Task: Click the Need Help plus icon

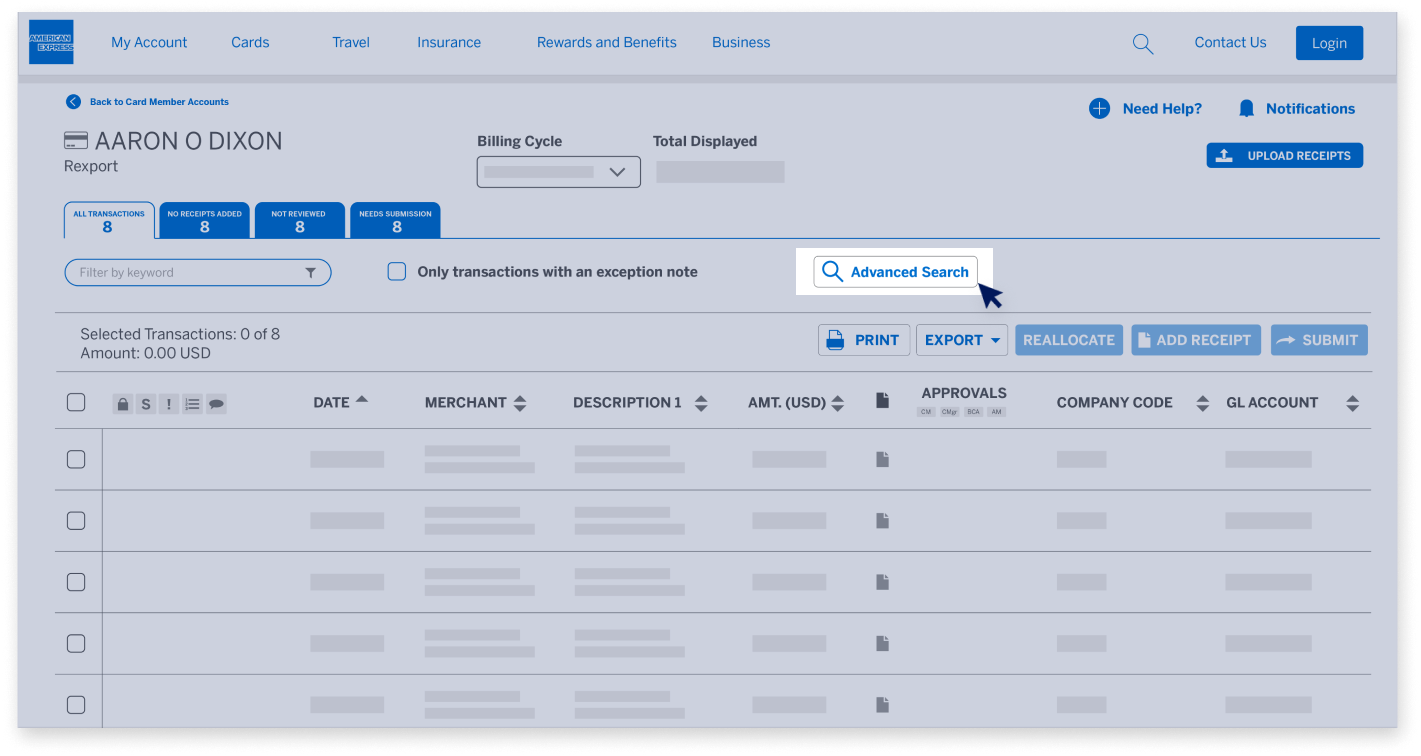Action: (1099, 108)
